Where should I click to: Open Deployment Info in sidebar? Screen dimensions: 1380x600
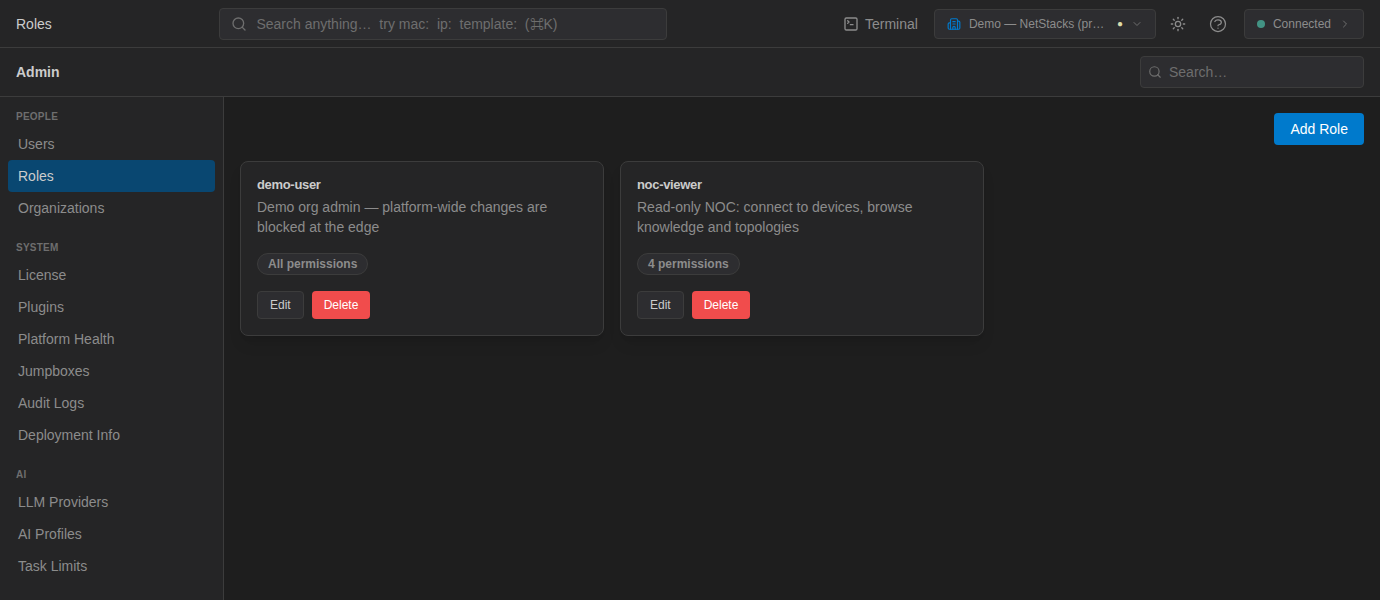coord(111,435)
